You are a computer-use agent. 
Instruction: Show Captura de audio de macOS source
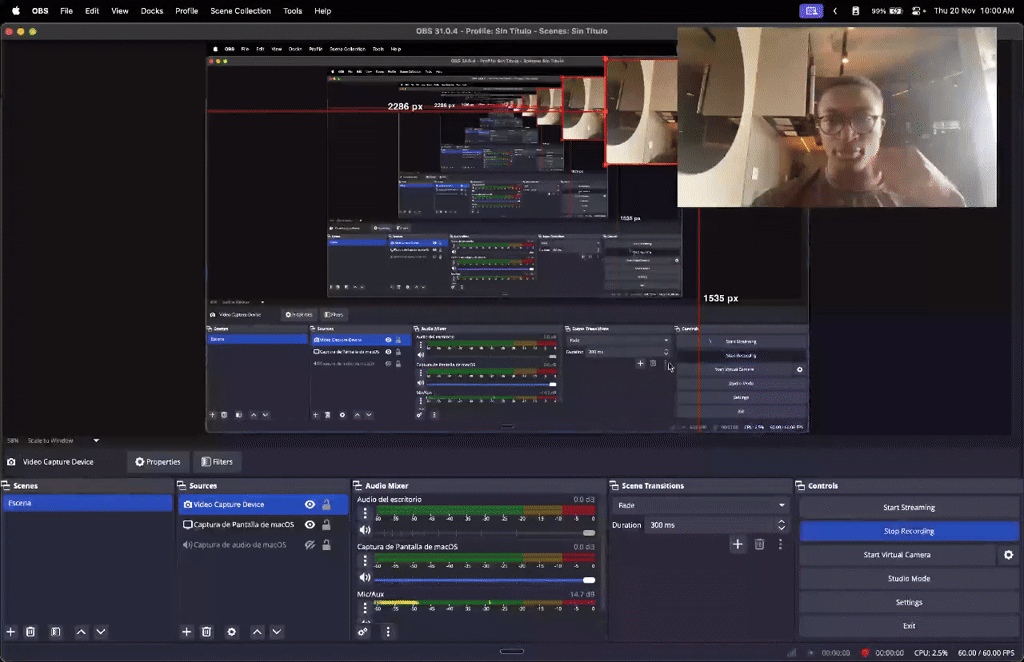[x=310, y=544]
